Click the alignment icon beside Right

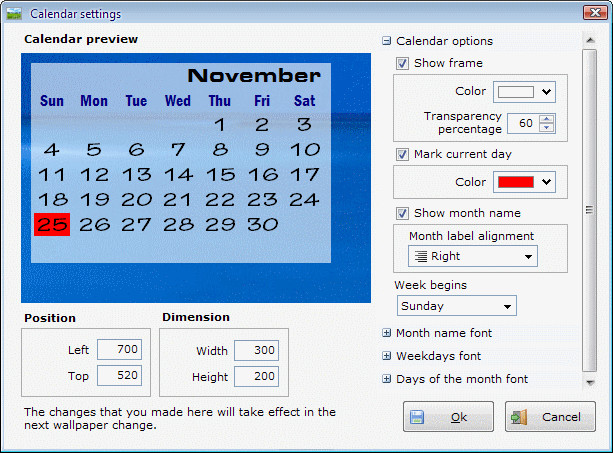click(x=421, y=256)
